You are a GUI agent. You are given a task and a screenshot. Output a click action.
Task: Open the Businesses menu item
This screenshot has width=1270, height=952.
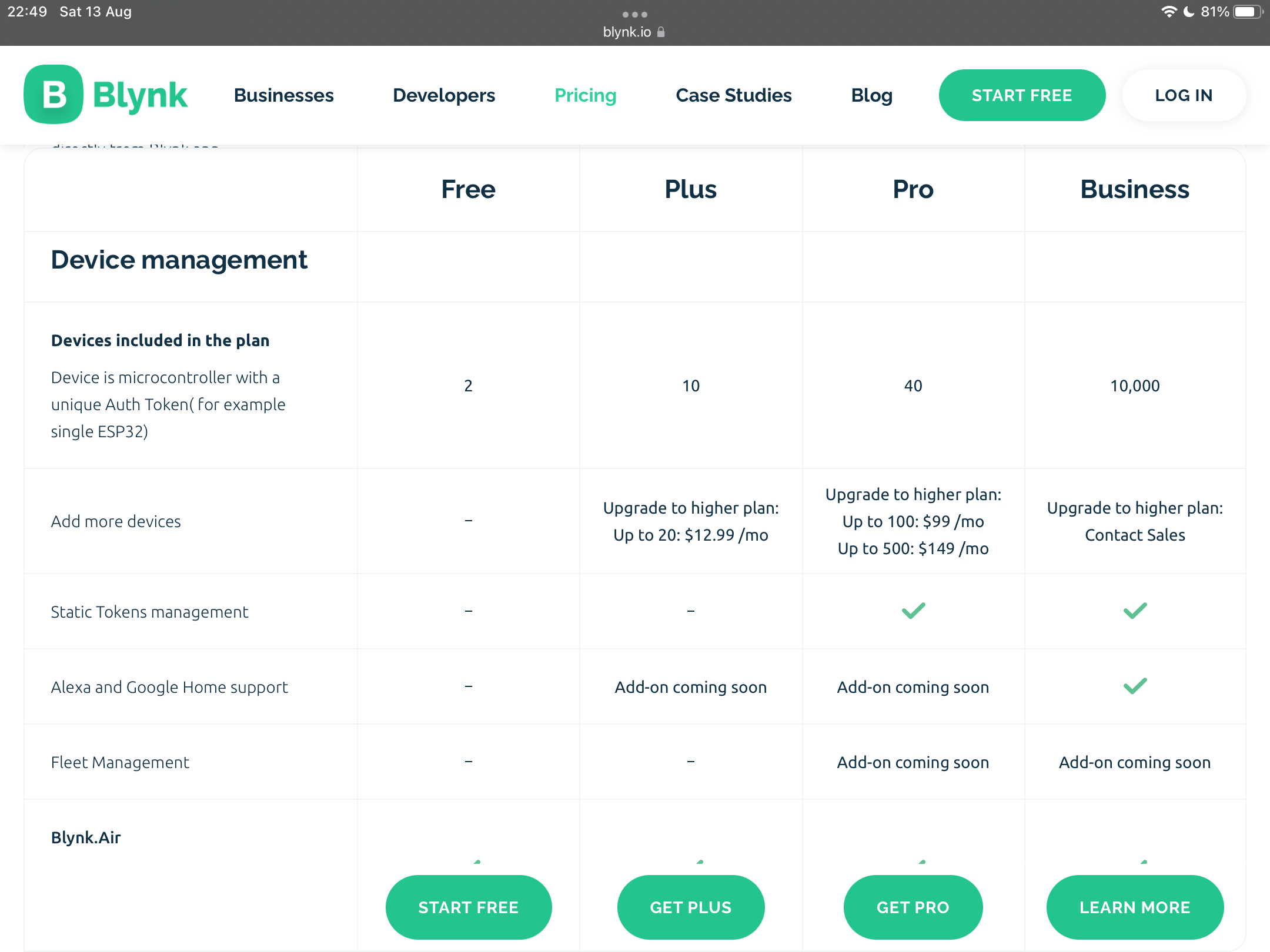pos(284,95)
